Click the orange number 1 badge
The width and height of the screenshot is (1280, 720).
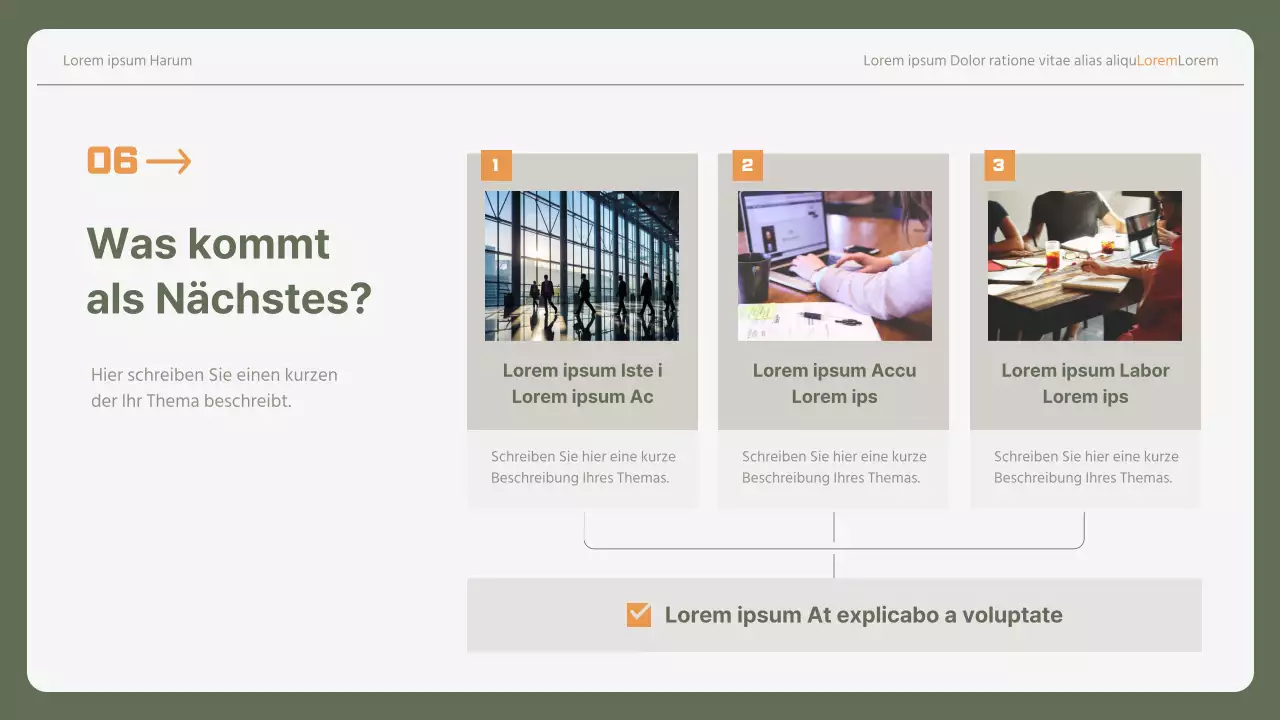495,165
